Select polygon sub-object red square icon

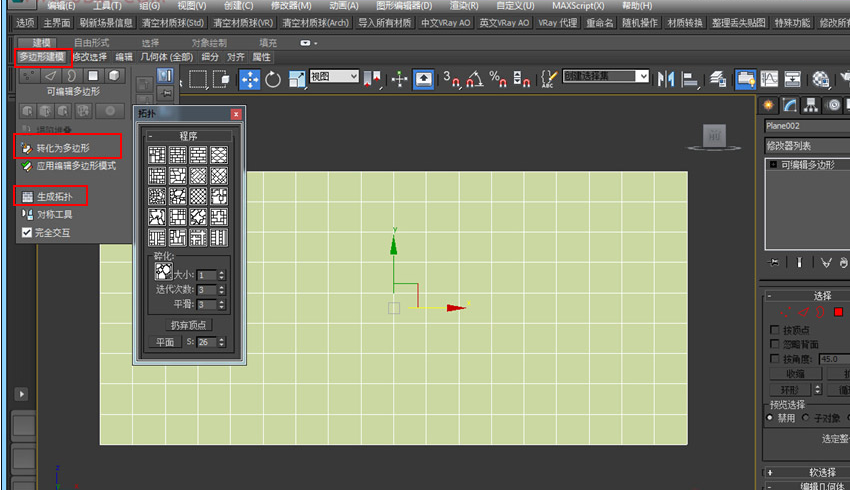tap(838, 312)
